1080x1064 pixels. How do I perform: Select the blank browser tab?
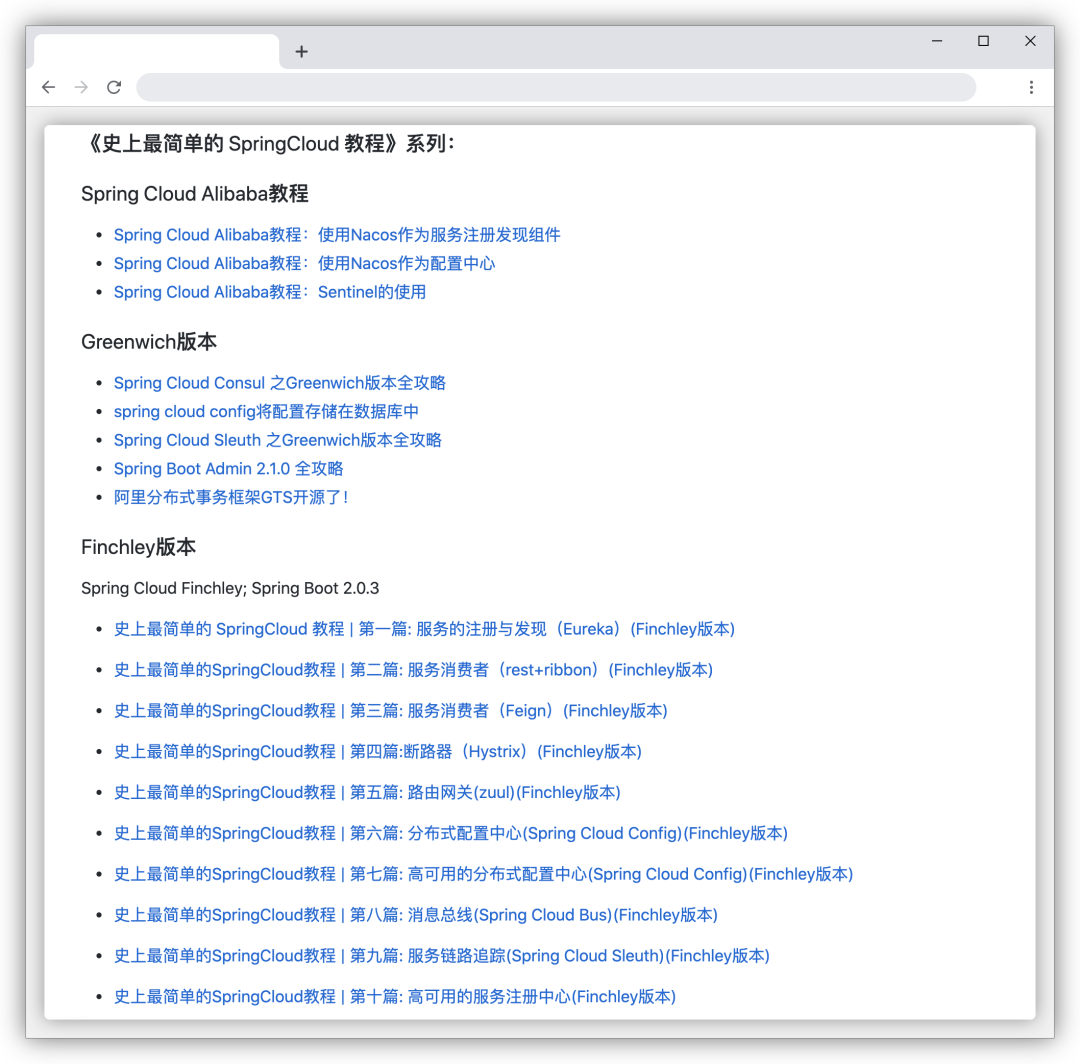pyautogui.click(x=156, y=52)
